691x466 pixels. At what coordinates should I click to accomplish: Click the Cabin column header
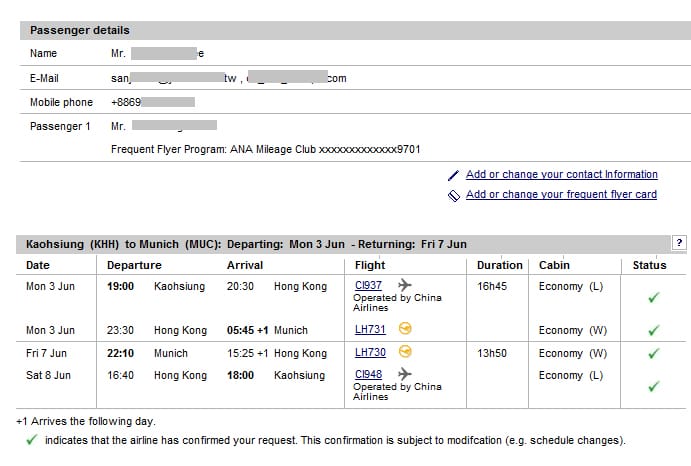point(554,265)
